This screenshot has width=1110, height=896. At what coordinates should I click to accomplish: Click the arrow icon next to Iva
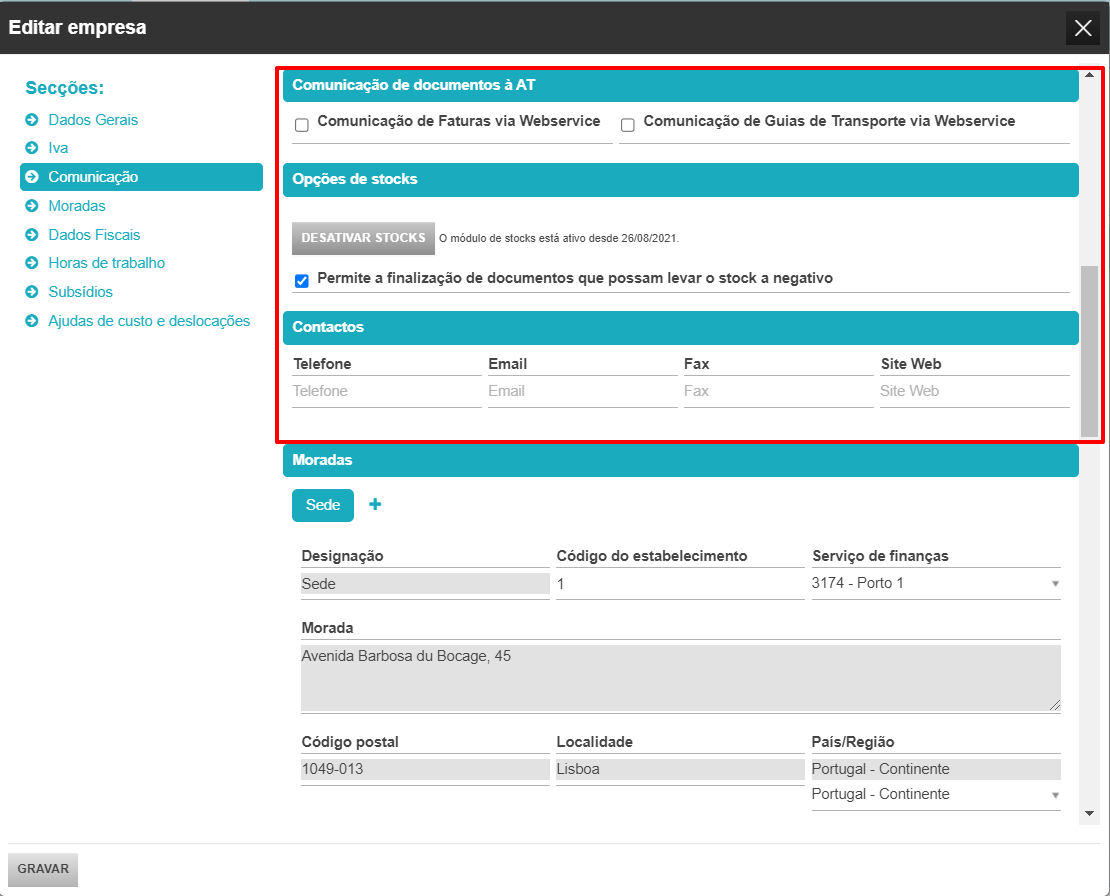point(32,148)
